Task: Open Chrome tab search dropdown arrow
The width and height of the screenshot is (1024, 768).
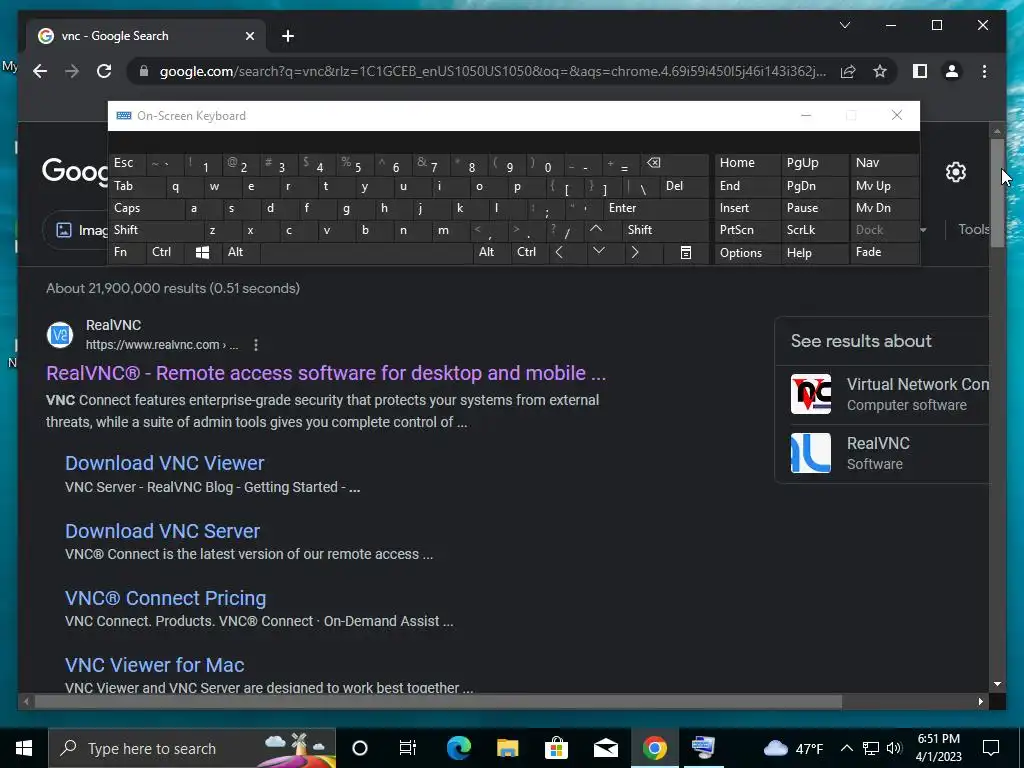Action: pos(844,25)
